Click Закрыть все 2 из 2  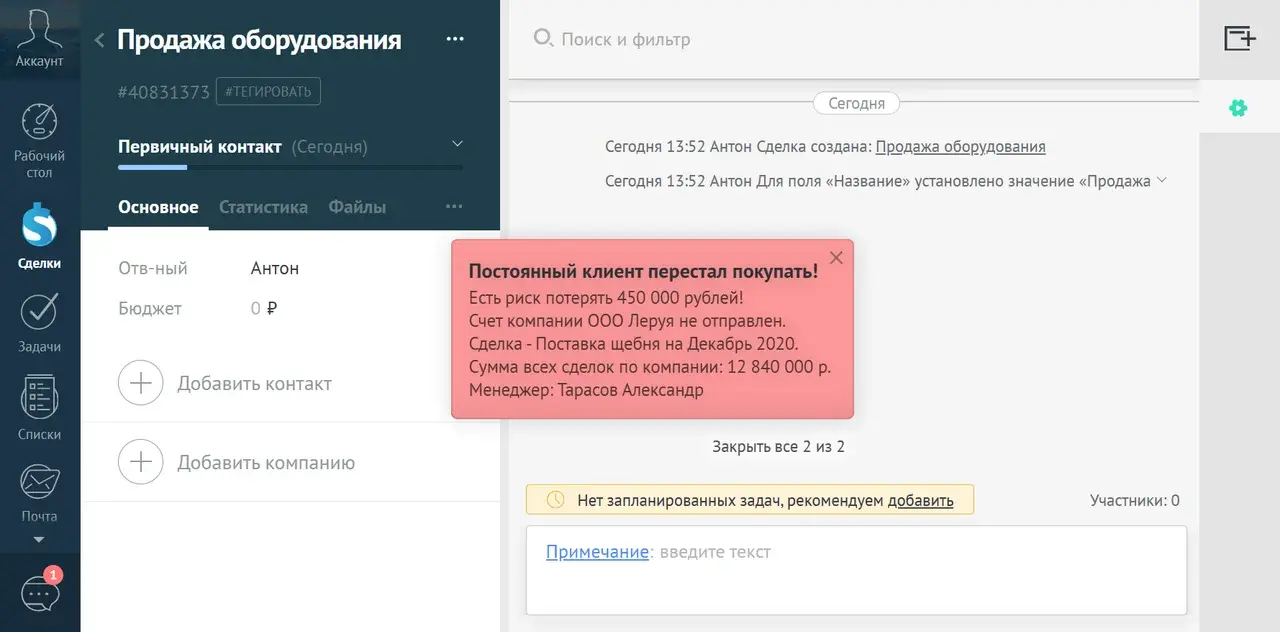779,447
